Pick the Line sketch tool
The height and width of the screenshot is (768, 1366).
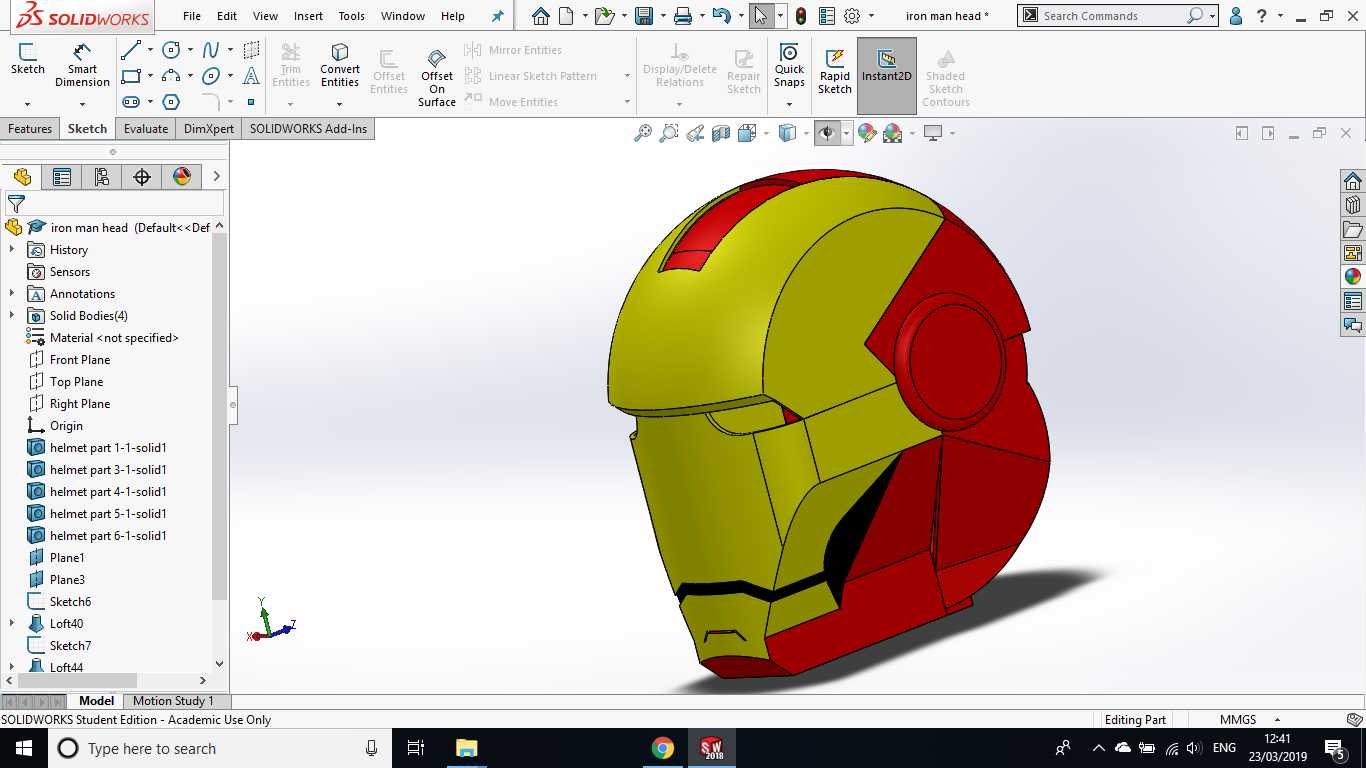point(130,50)
